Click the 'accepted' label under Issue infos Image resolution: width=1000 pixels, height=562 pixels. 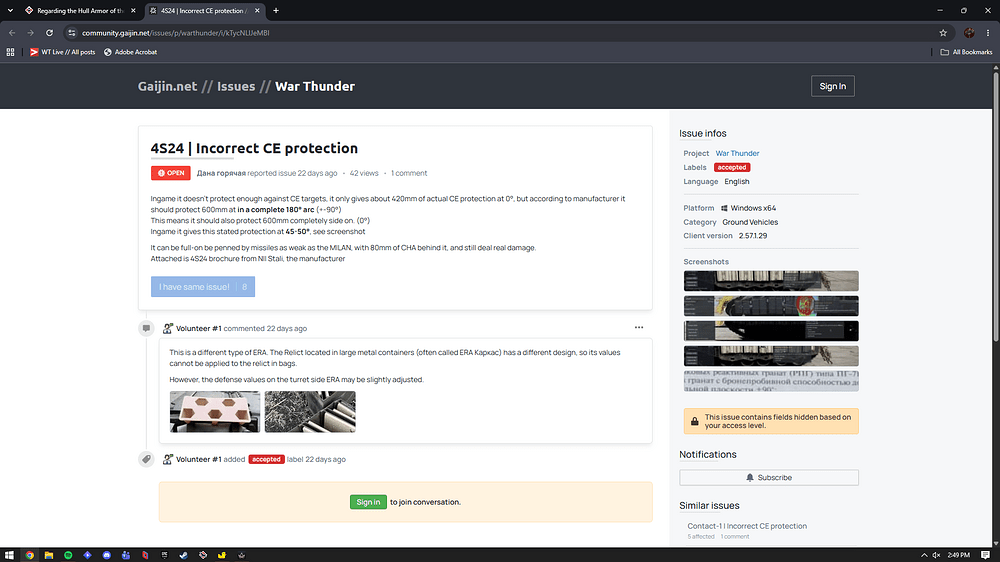tap(732, 167)
